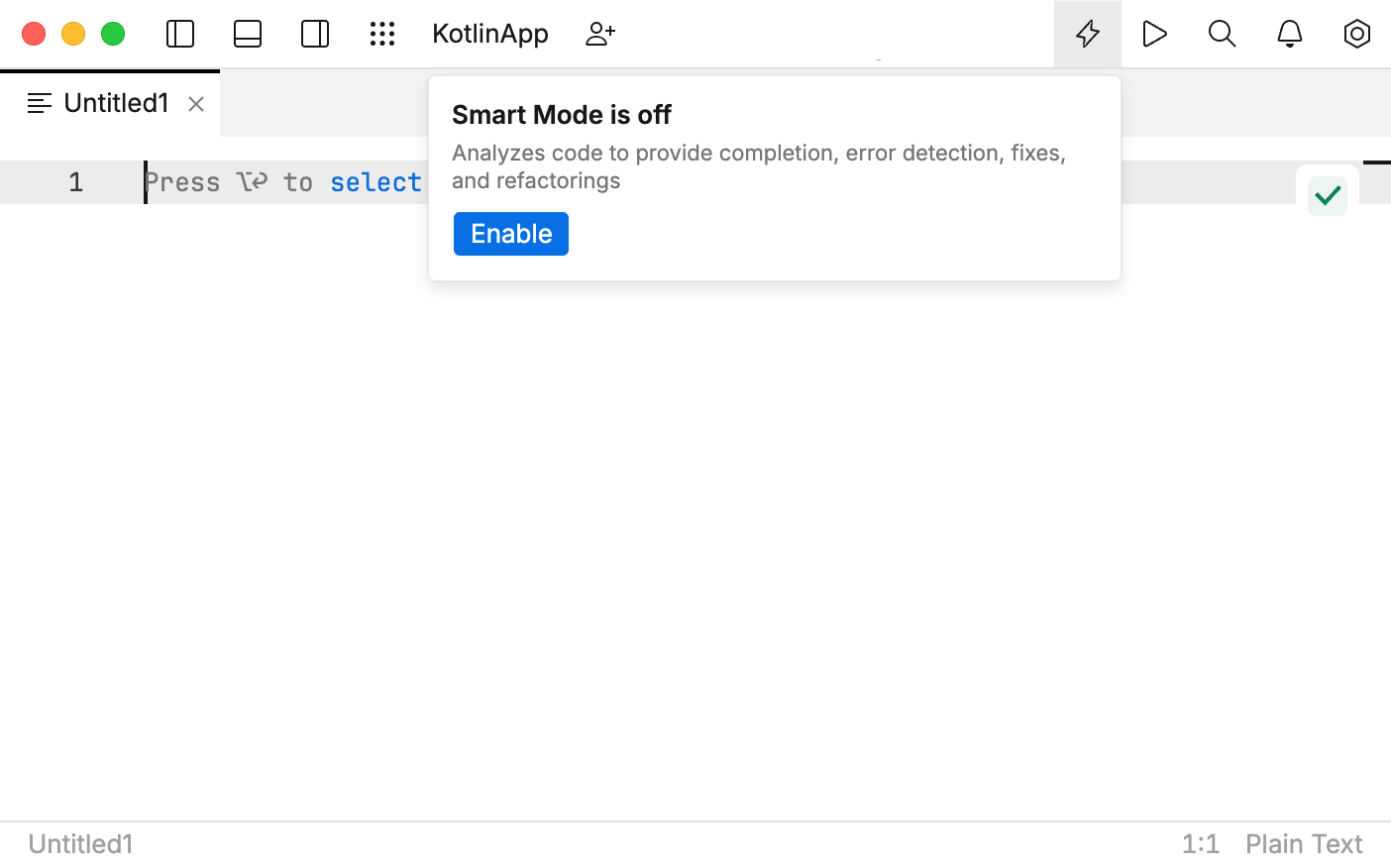Toggle the bottom panel visibility icon
Image resolution: width=1391 pixels, height=868 pixels.
pos(248,34)
